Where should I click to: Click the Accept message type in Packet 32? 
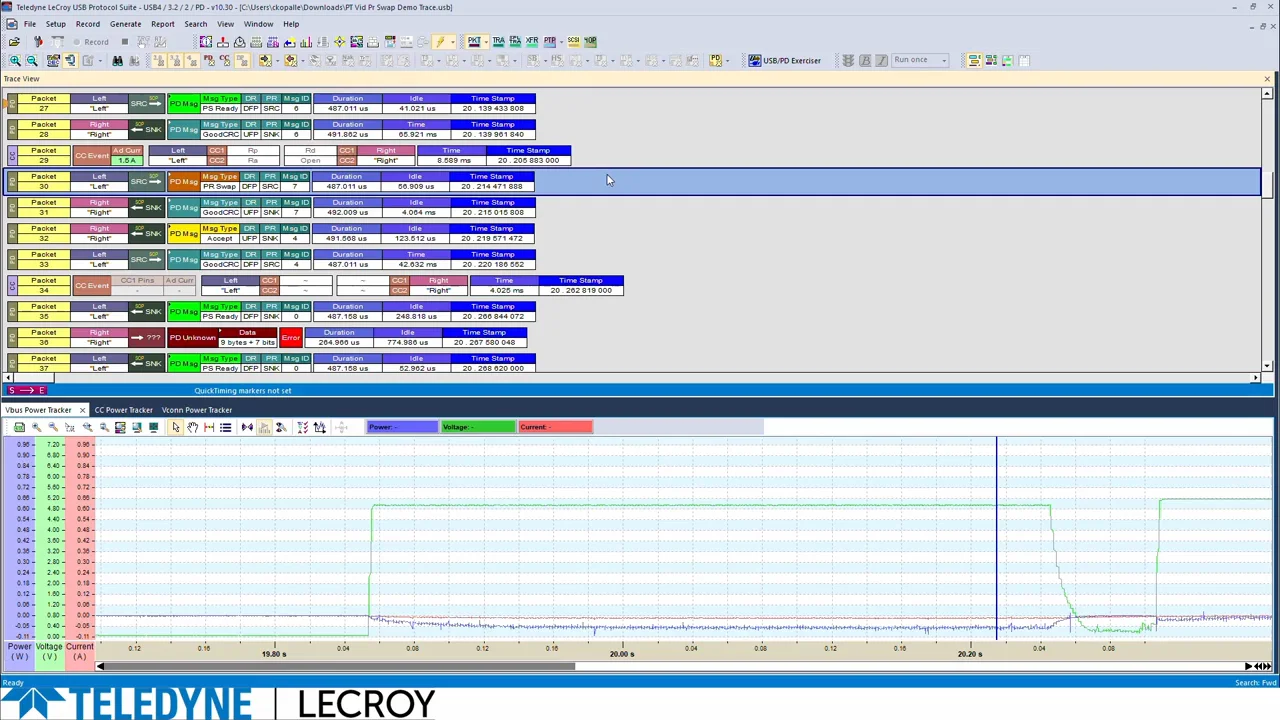(x=220, y=238)
